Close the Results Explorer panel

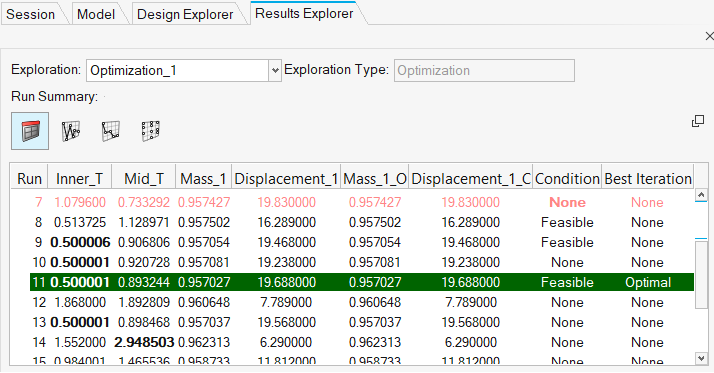[709, 36]
